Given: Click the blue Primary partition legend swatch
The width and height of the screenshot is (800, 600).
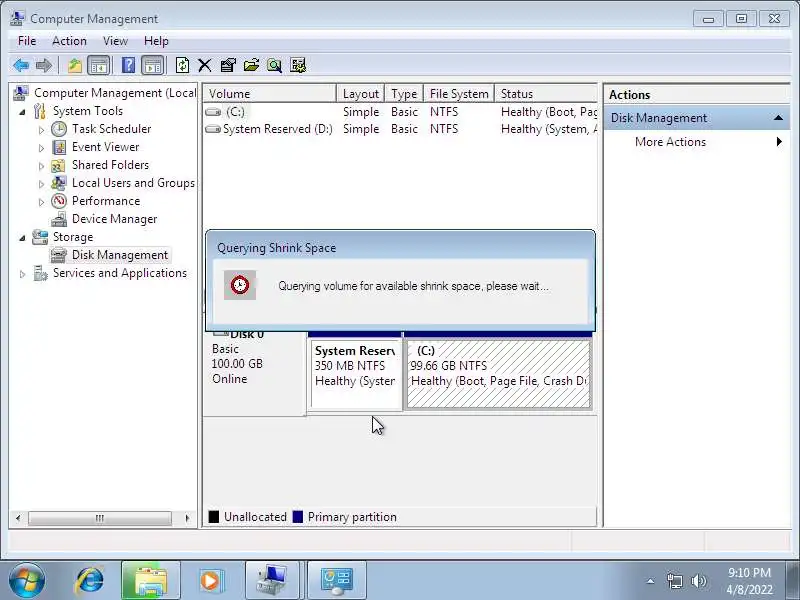Looking at the screenshot, I should [298, 517].
